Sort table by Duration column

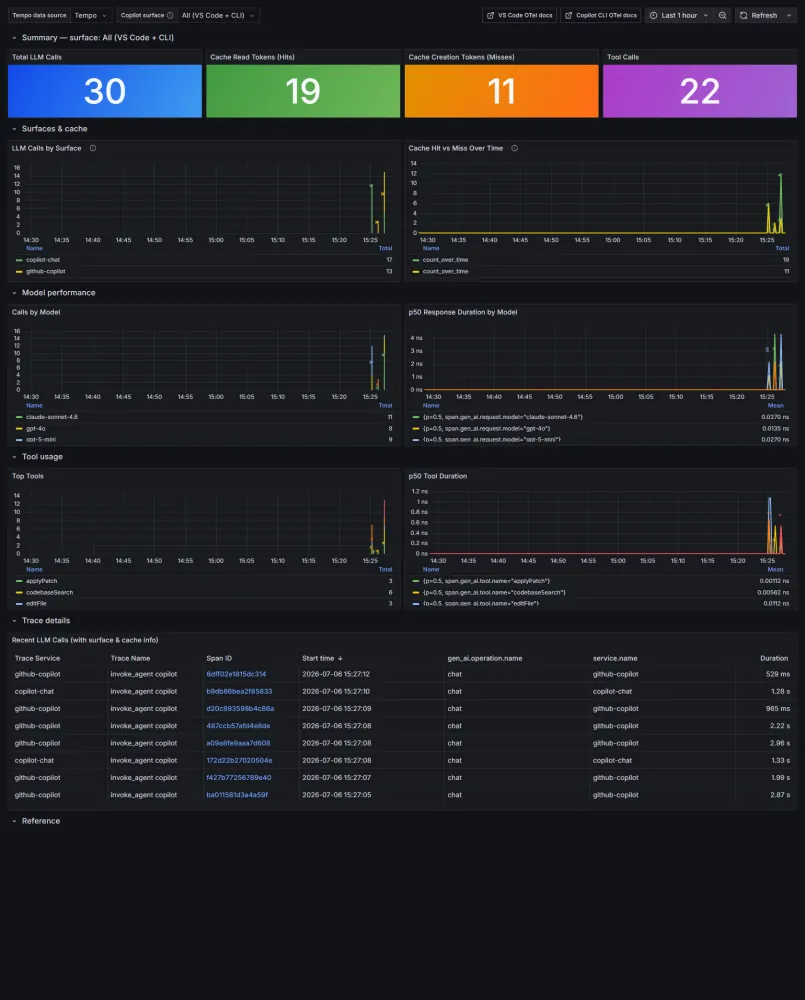pyautogui.click(x=774, y=658)
